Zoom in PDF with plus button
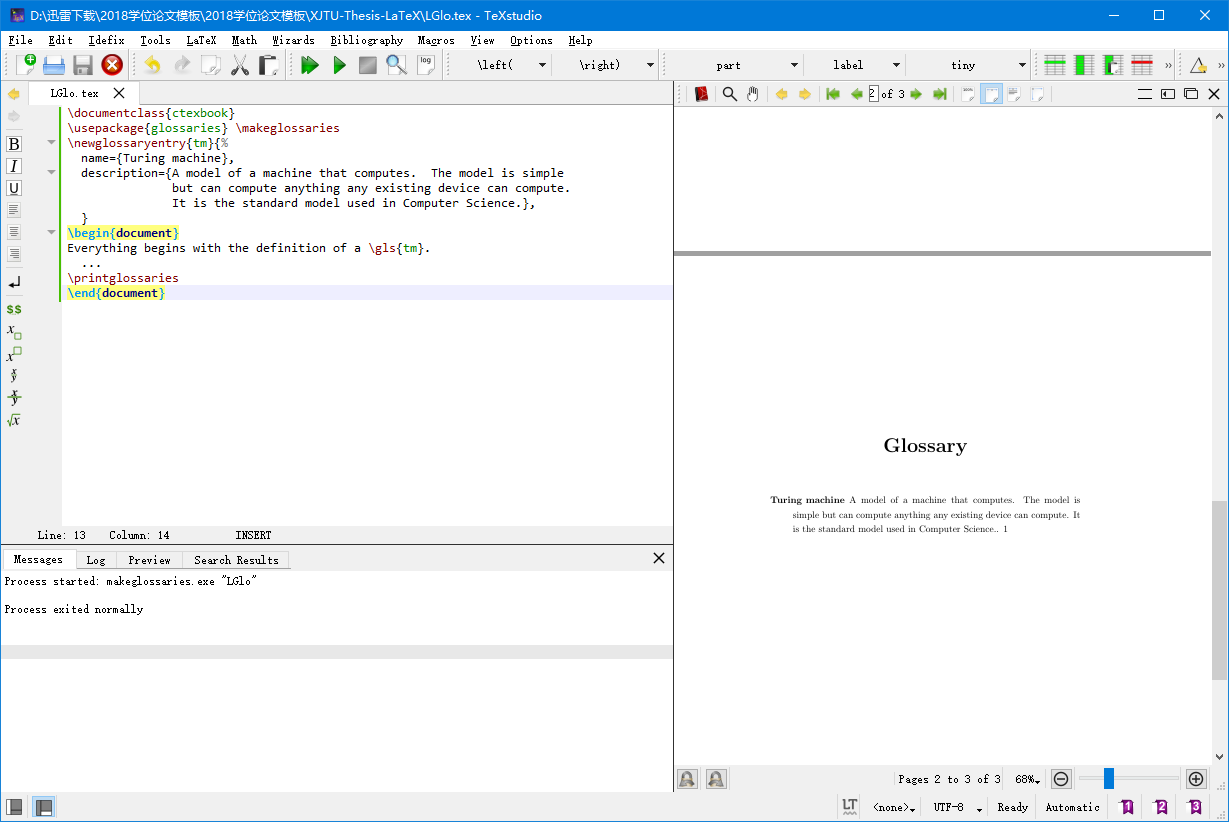The height and width of the screenshot is (822, 1229). (x=1195, y=779)
